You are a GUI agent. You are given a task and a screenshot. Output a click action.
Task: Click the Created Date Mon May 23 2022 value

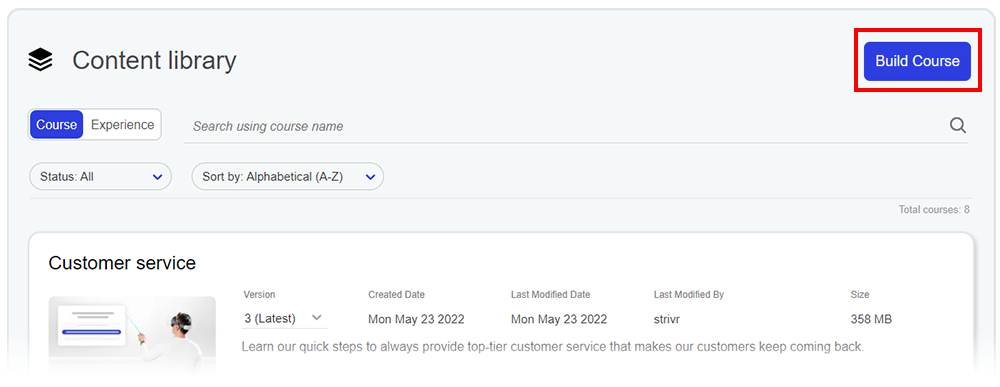pos(416,319)
